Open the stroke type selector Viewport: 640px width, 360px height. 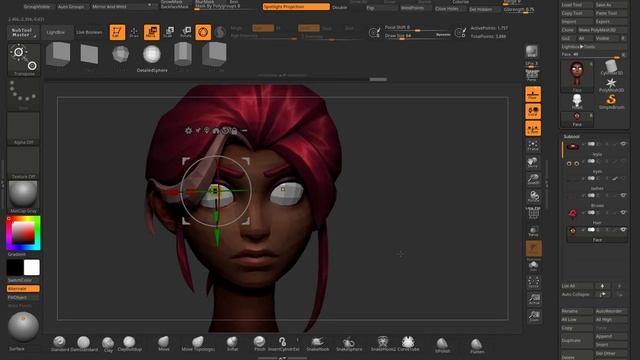23,95
